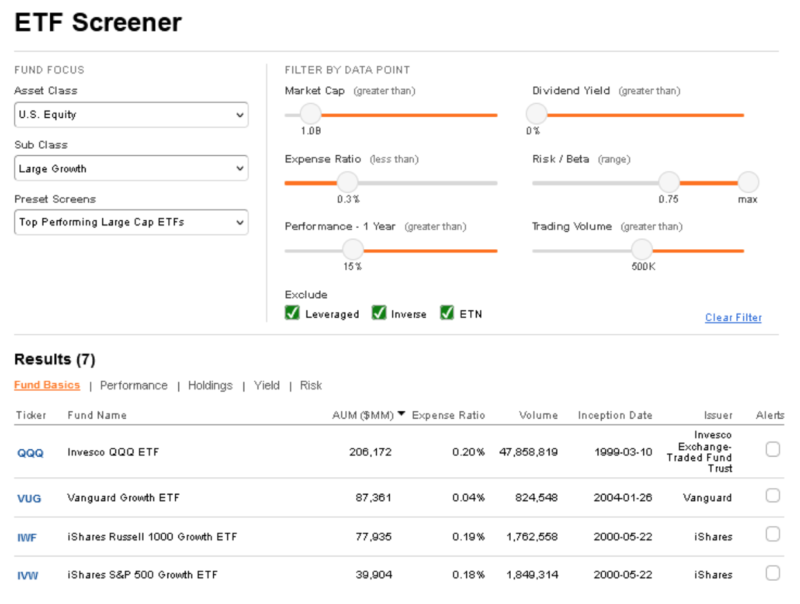
Task: Open the Sub Class dropdown
Action: [131, 168]
